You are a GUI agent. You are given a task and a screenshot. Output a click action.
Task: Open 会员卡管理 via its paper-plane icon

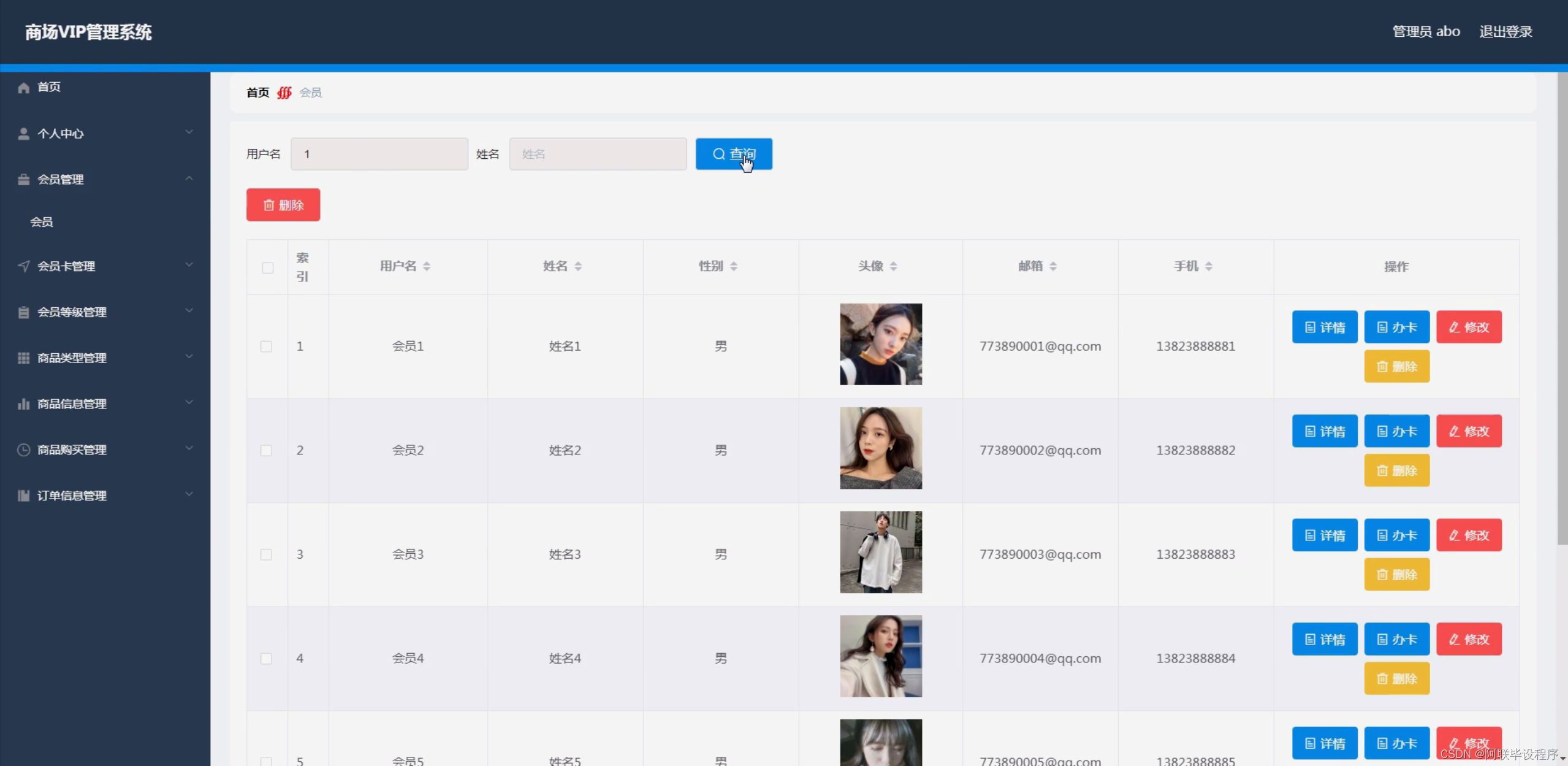[x=23, y=266]
